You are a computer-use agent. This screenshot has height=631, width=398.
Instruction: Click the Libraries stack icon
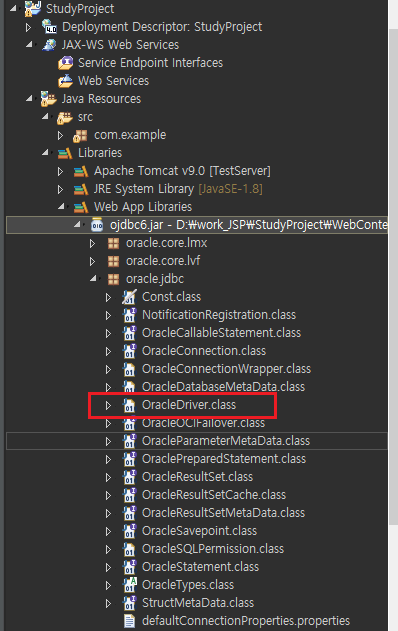65,153
